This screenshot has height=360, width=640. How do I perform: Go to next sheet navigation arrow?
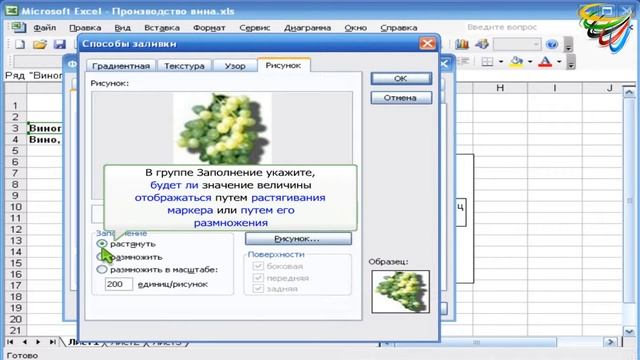(38, 342)
